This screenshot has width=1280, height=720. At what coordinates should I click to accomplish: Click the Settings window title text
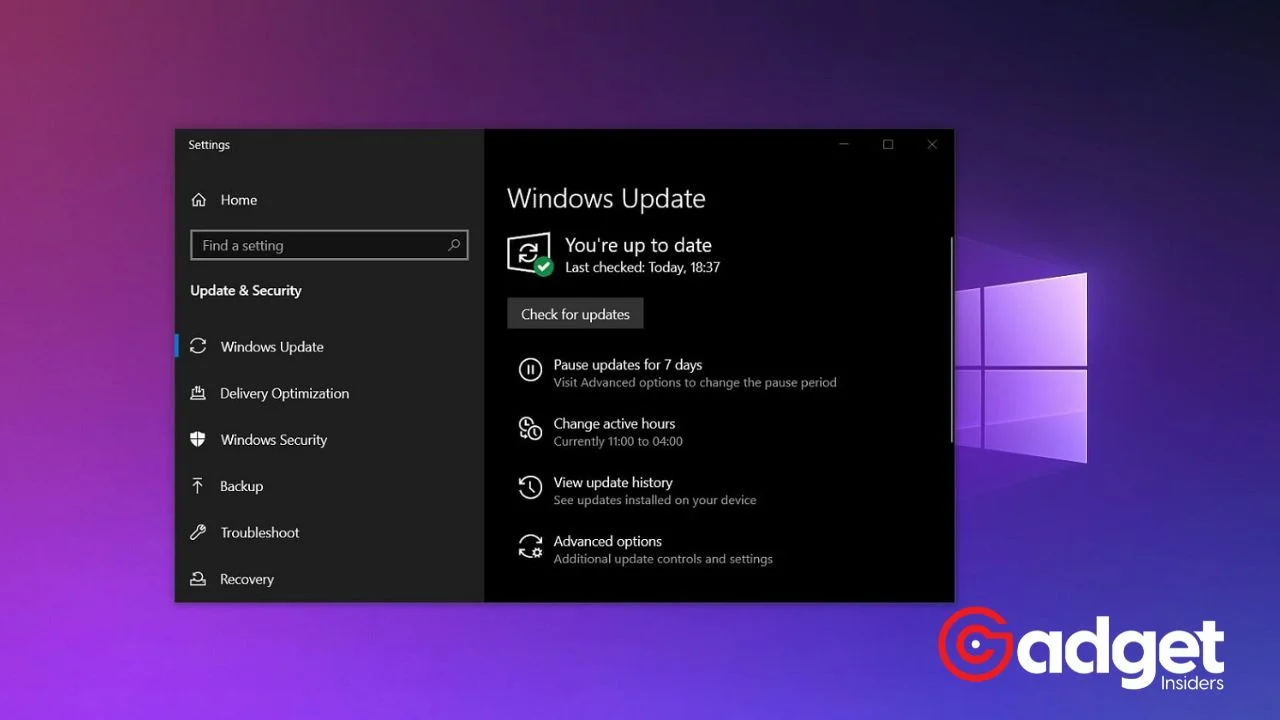pyautogui.click(x=209, y=145)
